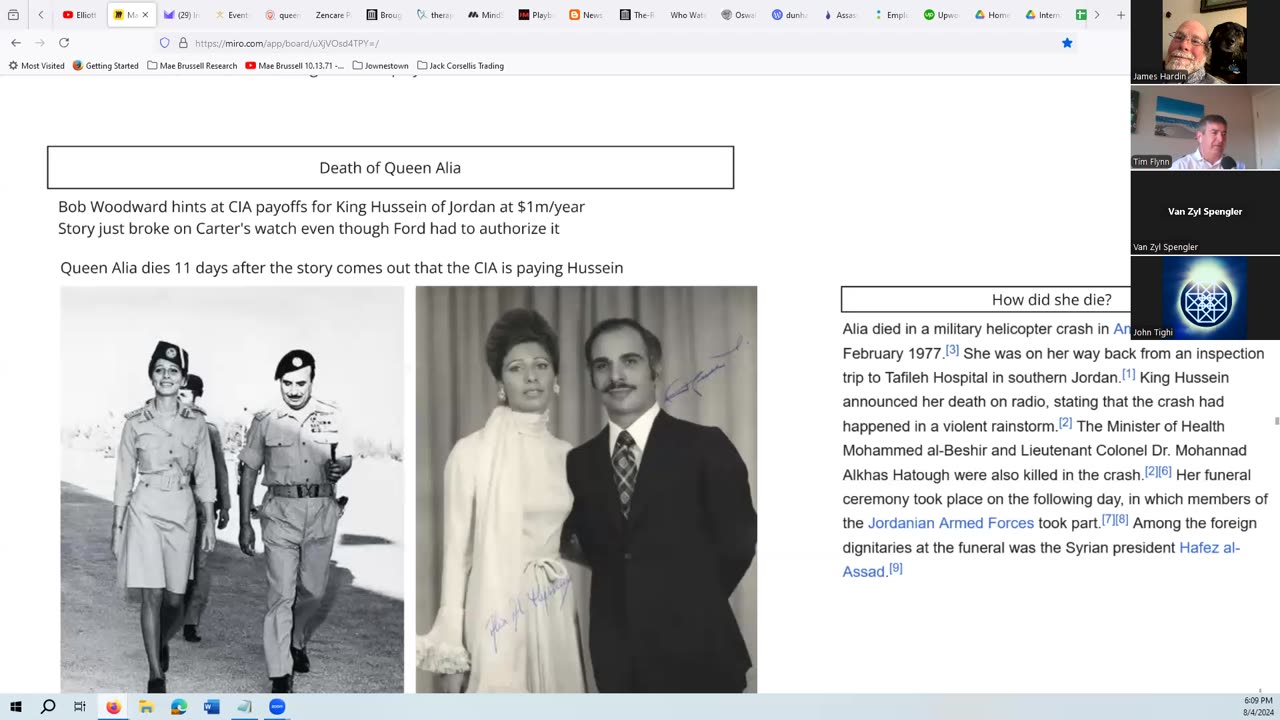Close the active Miro tab
The image size is (1280, 720).
tap(145, 15)
